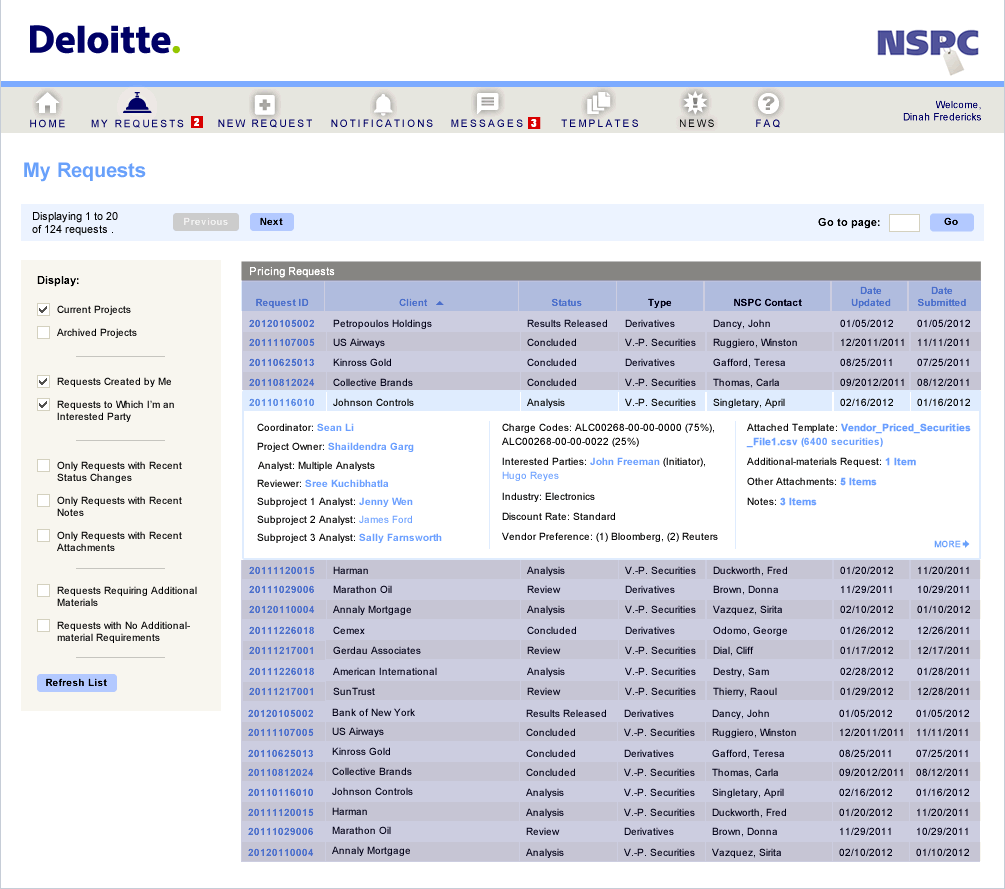Open request 20111226018 for American International
This screenshot has height=889, width=1005.
[282, 672]
